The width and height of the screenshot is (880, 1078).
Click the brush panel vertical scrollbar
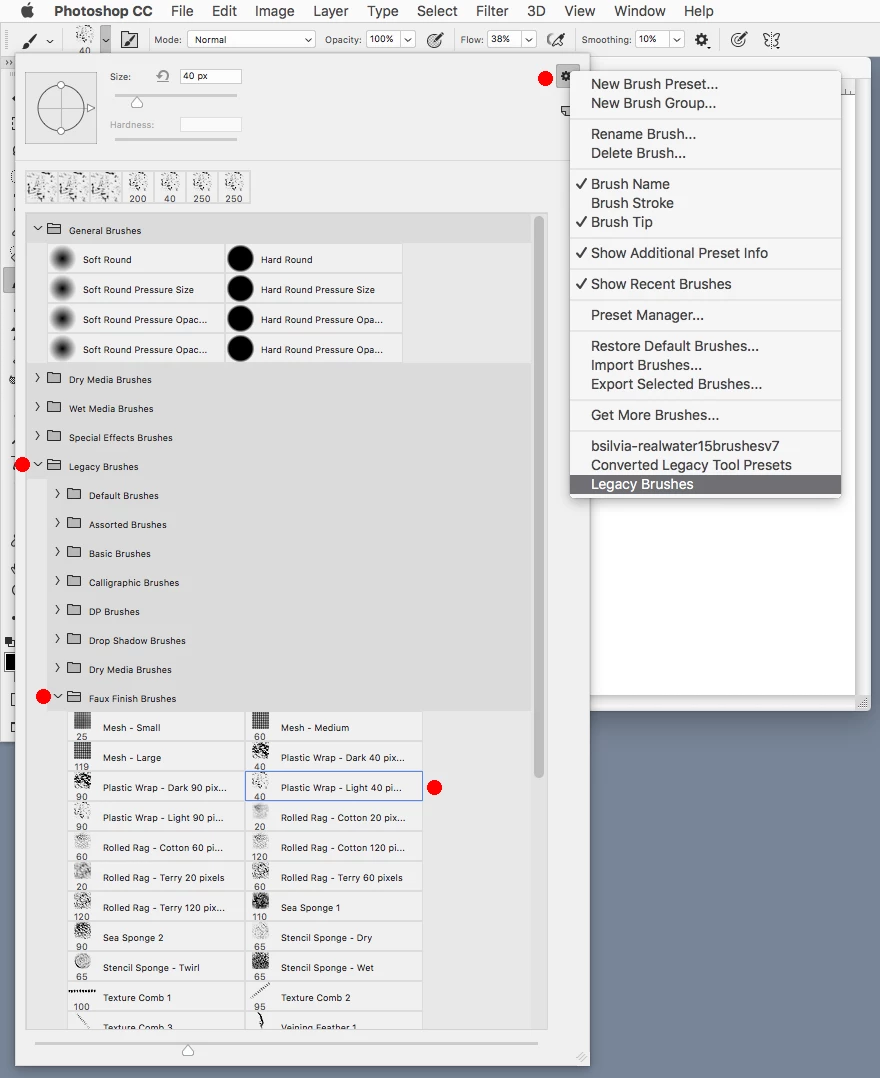click(539, 496)
